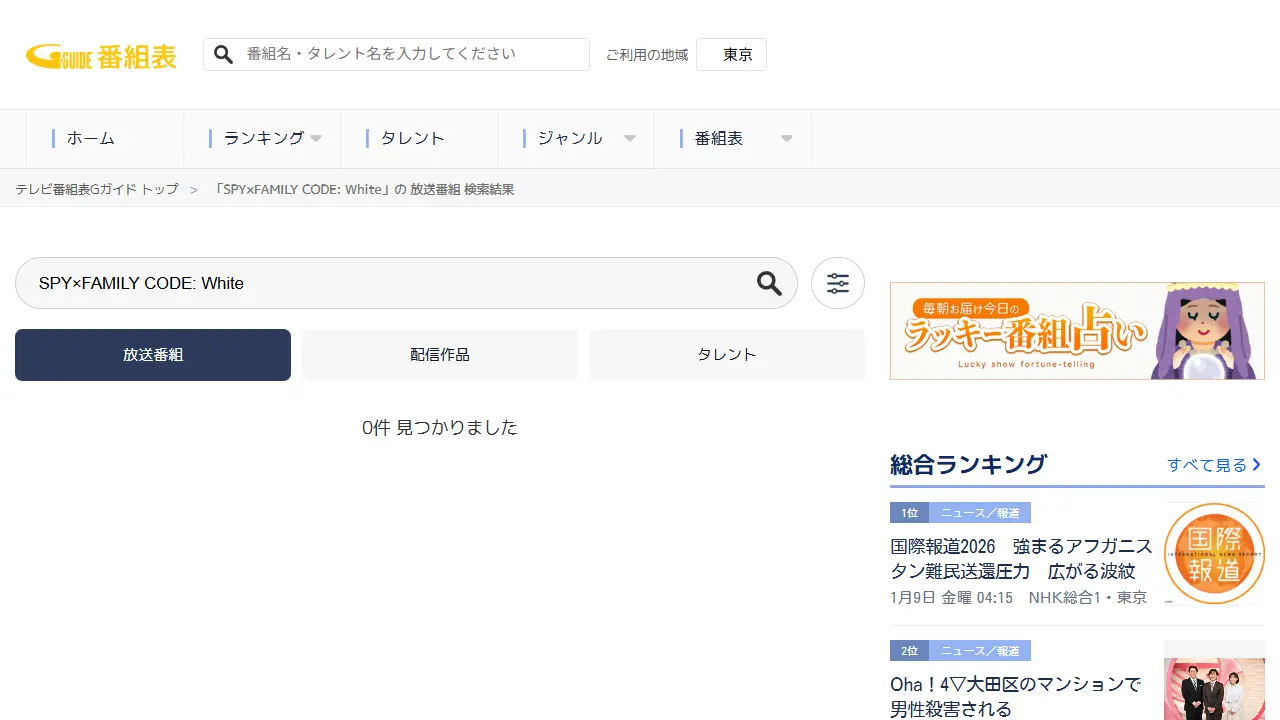Switch to the タレント results tab
Viewport: 1280px width, 720px height.
(727, 355)
